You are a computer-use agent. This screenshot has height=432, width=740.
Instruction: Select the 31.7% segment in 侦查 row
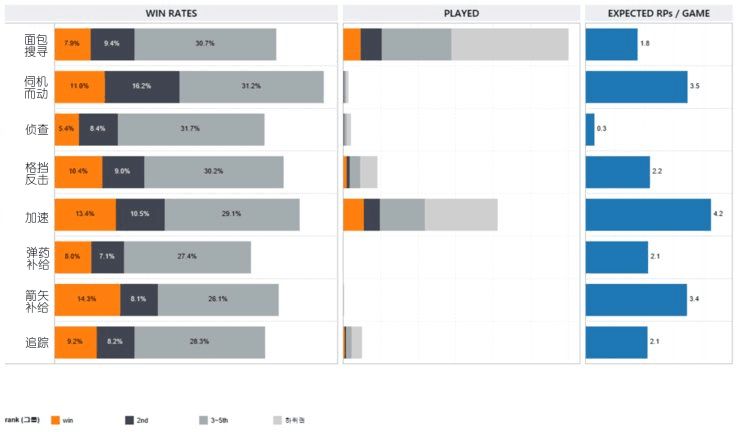tap(191, 129)
